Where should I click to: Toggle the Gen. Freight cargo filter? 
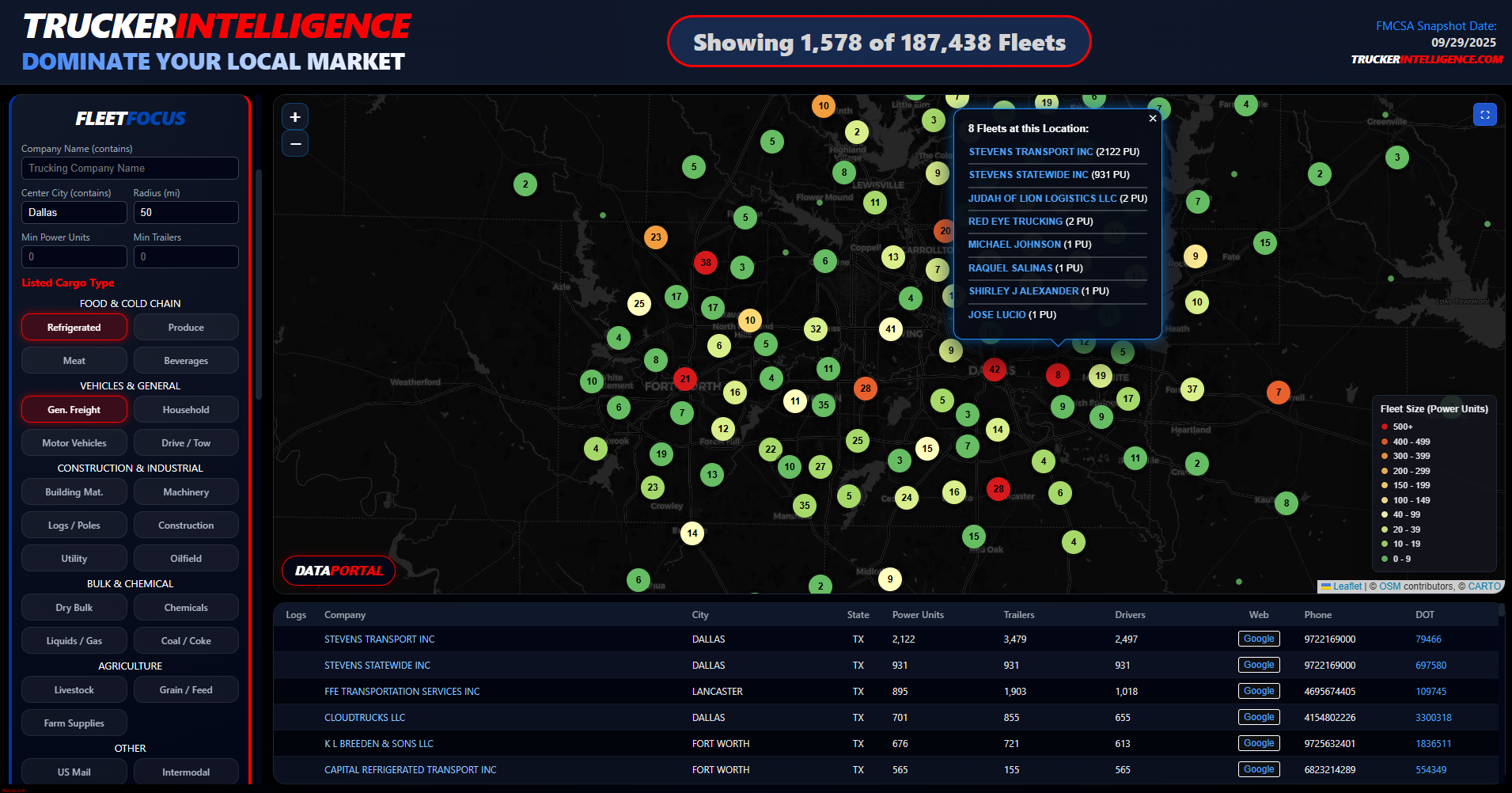(74, 409)
